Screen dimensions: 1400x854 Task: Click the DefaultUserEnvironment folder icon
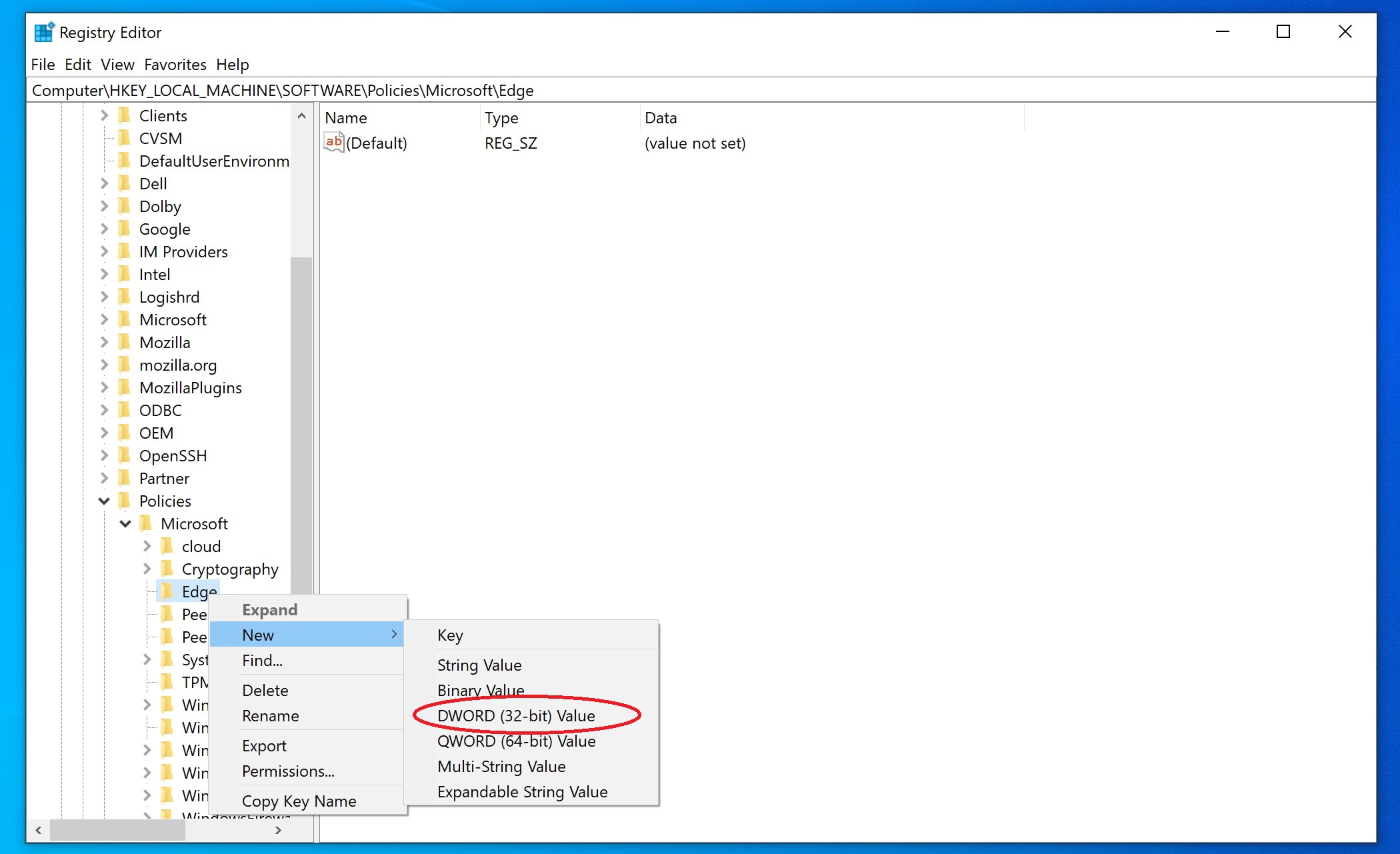pyautogui.click(x=124, y=161)
